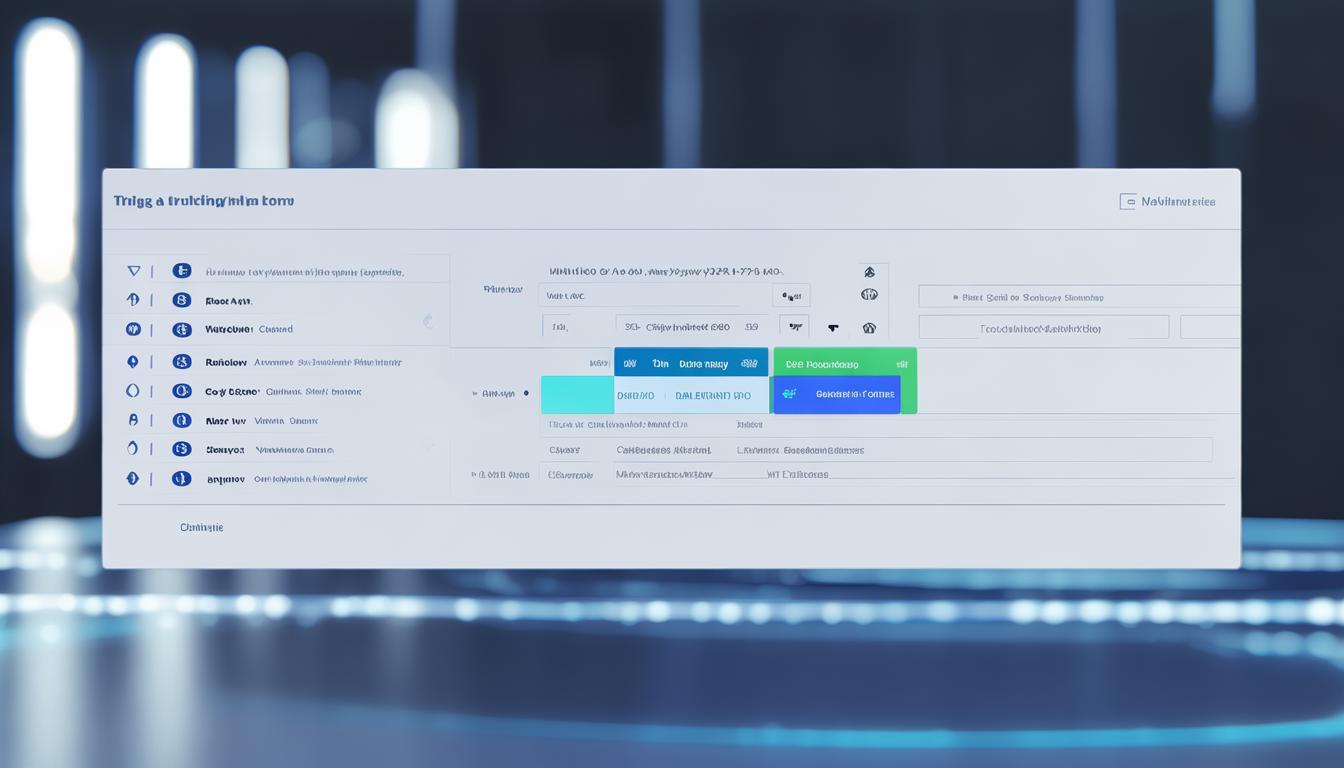Pick the cyan color block
This screenshot has width=1344, height=768.
[577, 395]
